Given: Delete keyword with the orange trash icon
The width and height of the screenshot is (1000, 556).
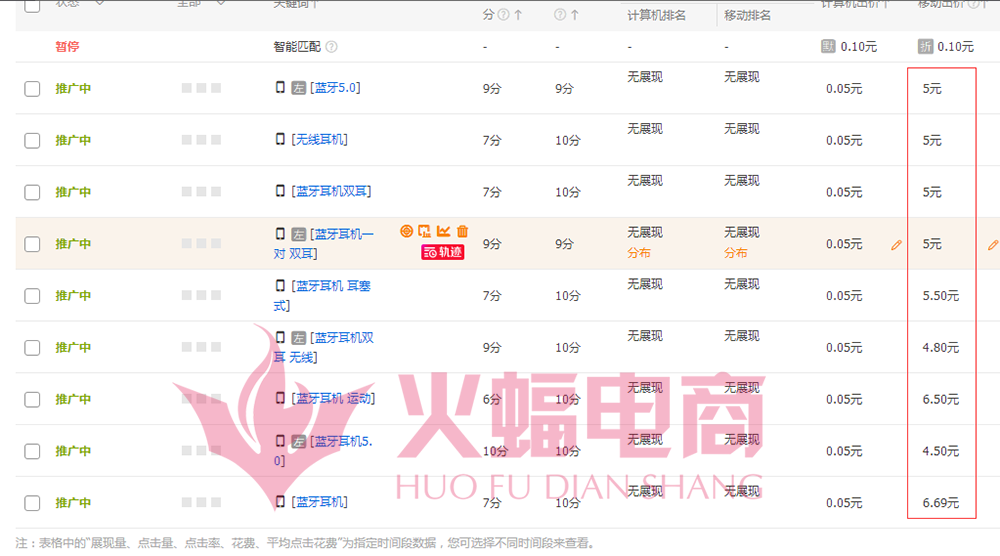Looking at the screenshot, I should (462, 231).
